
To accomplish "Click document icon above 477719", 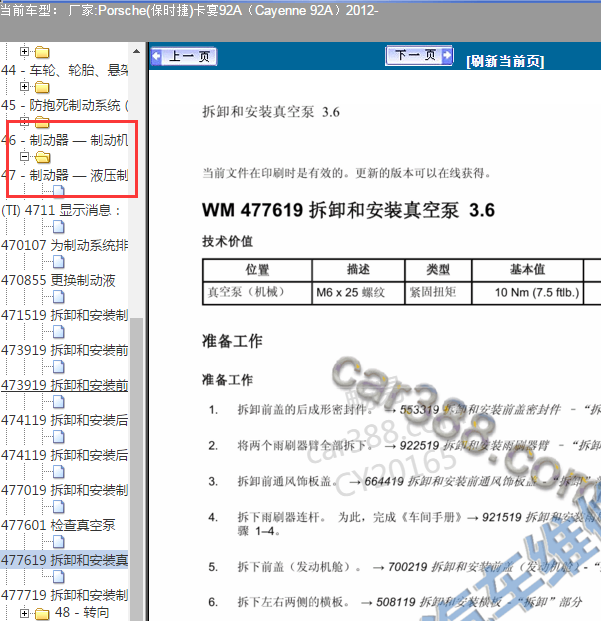I will 59,576.
